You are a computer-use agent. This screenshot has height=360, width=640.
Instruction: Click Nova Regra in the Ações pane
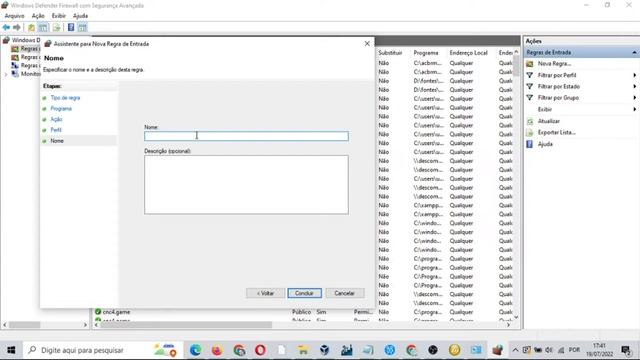point(554,64)
